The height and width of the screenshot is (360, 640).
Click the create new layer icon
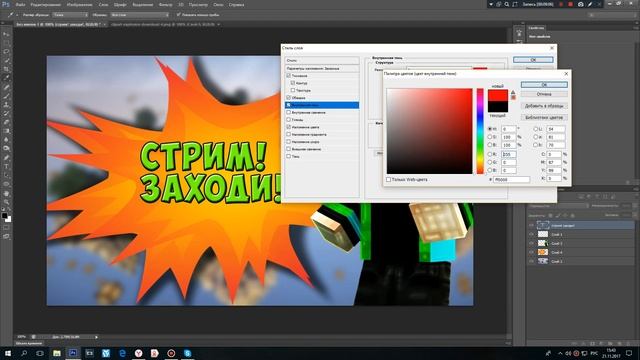tap(619, 344)
